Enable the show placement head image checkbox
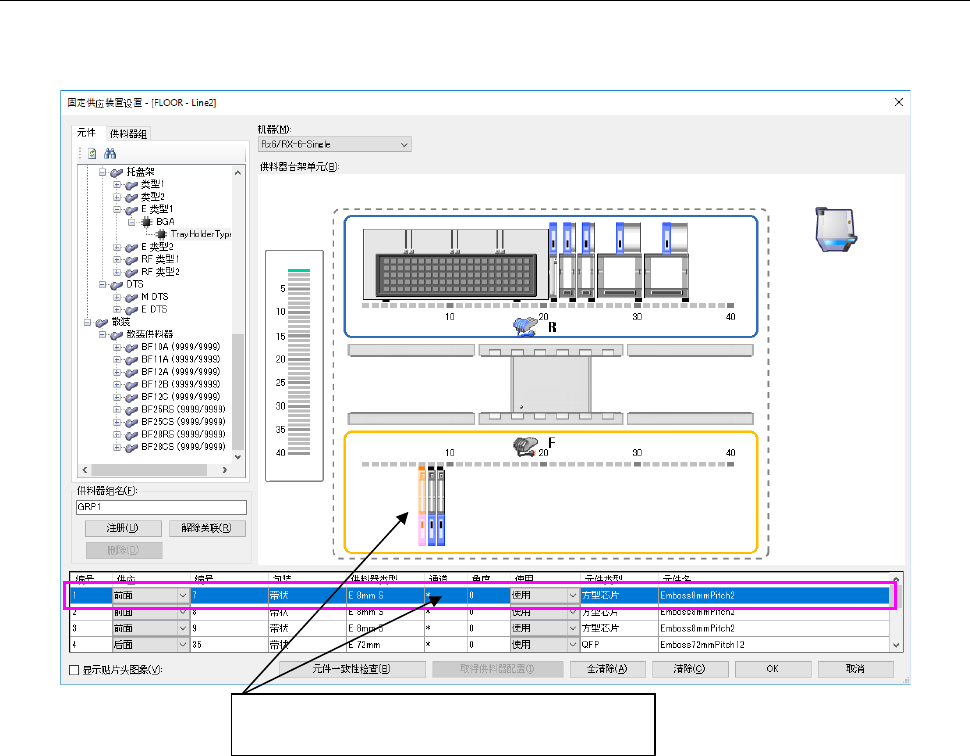 (73, 670)
